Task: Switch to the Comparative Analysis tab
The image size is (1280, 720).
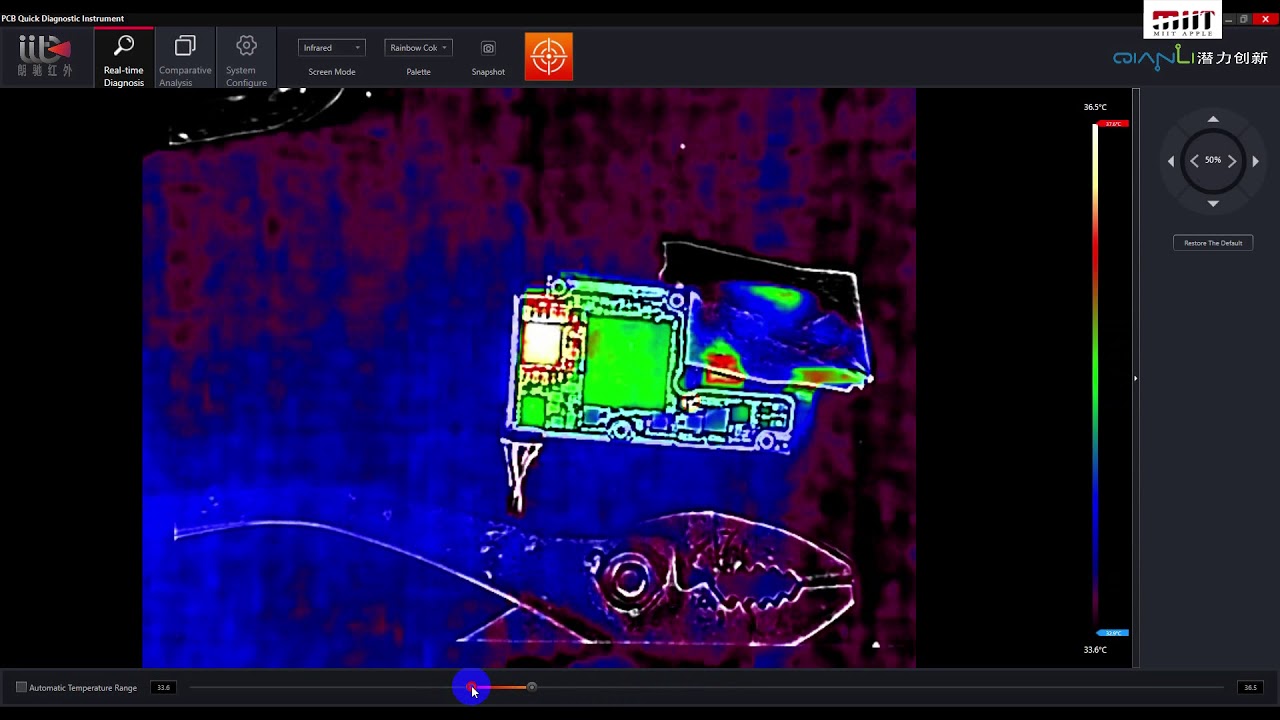Action: pos(185,59)
